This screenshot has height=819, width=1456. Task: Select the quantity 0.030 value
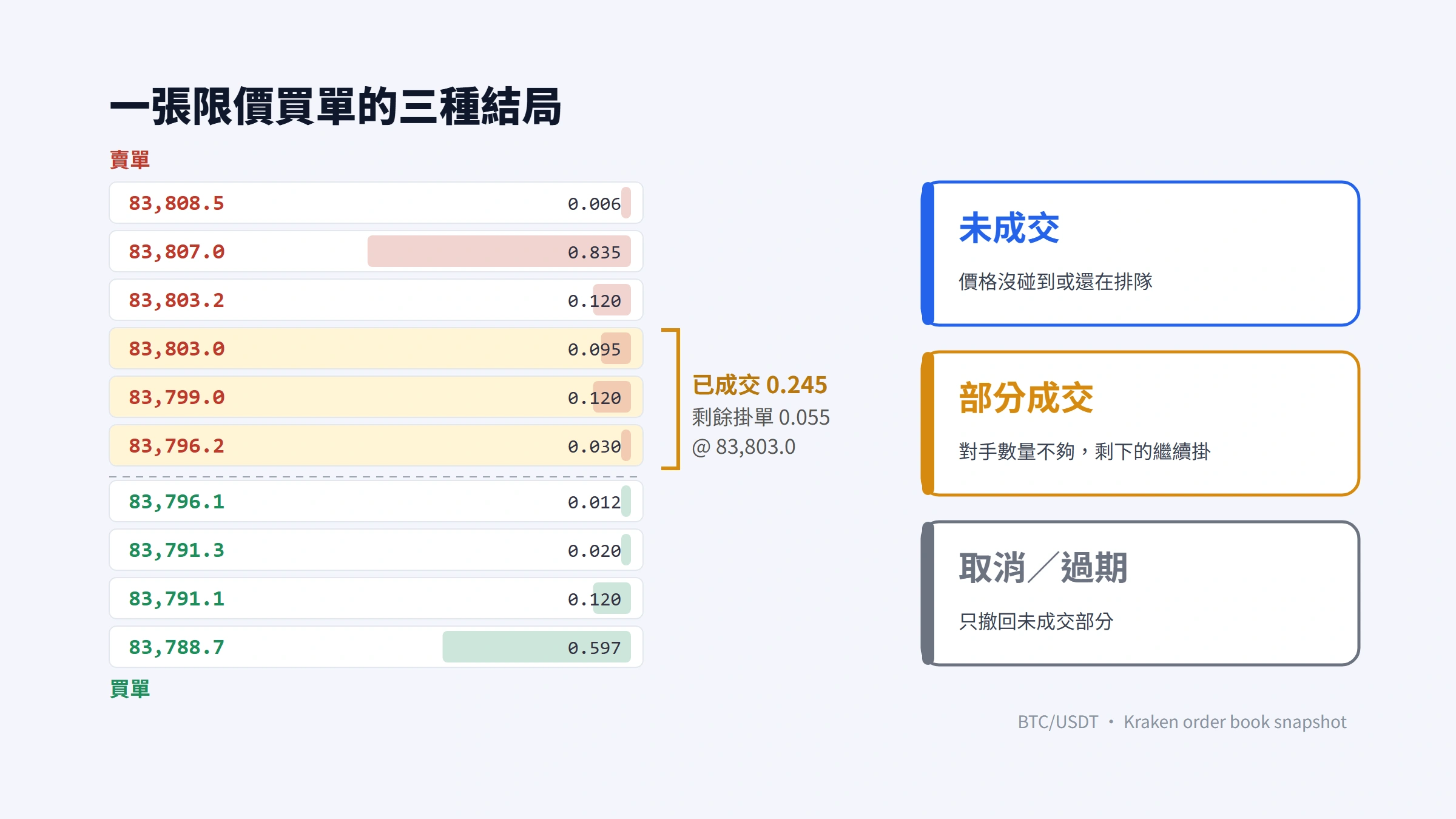(594, 447)
